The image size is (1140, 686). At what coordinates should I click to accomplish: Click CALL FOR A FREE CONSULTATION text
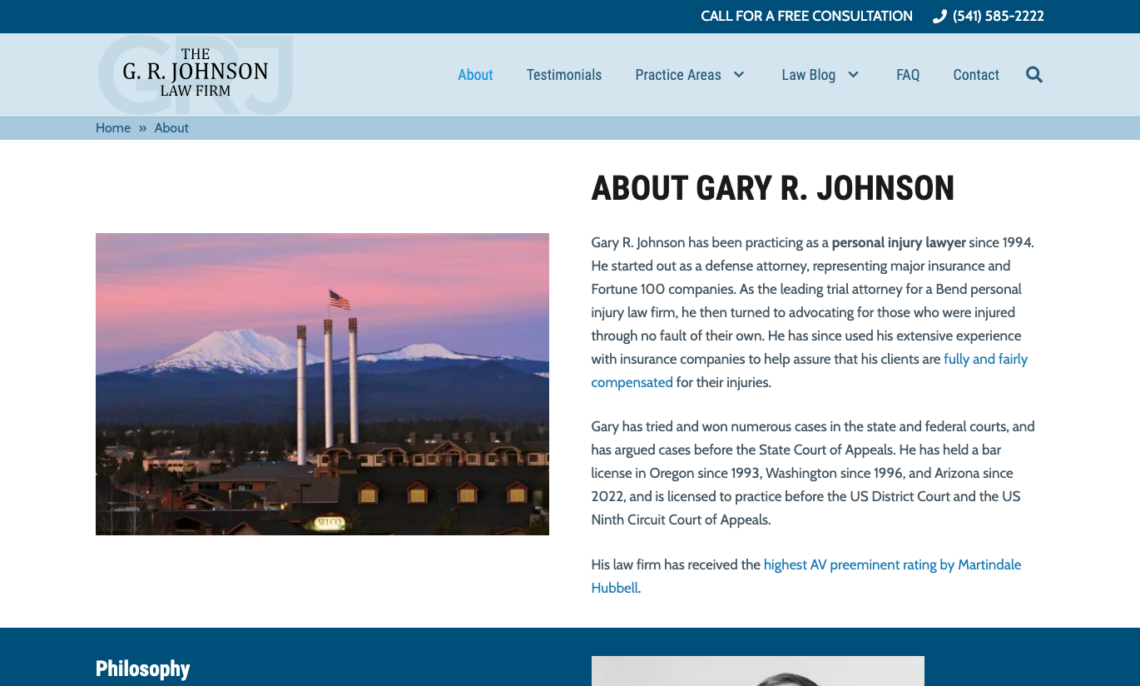[806, 15]
